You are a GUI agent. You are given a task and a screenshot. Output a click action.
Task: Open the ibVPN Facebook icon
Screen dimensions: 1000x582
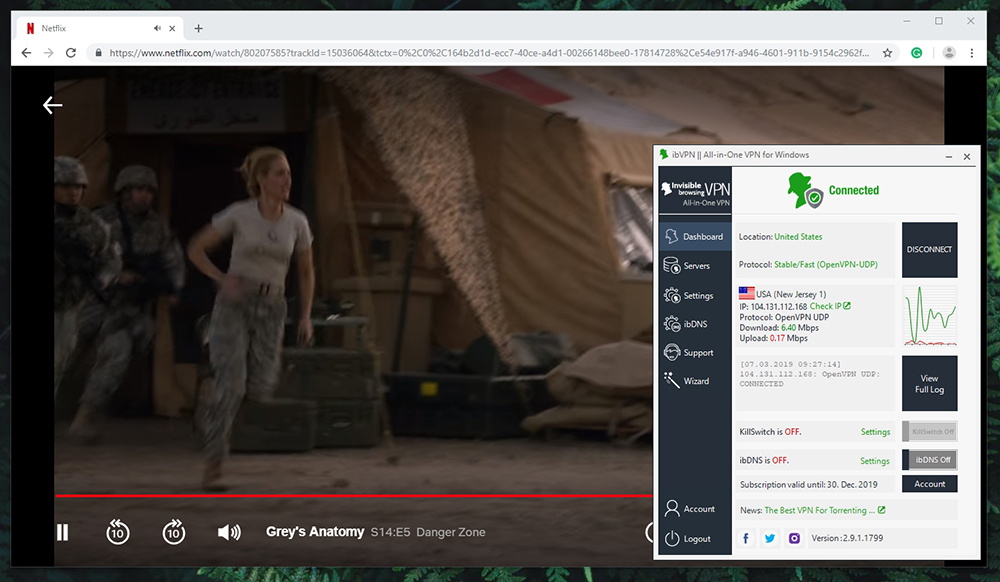(746, 538)
